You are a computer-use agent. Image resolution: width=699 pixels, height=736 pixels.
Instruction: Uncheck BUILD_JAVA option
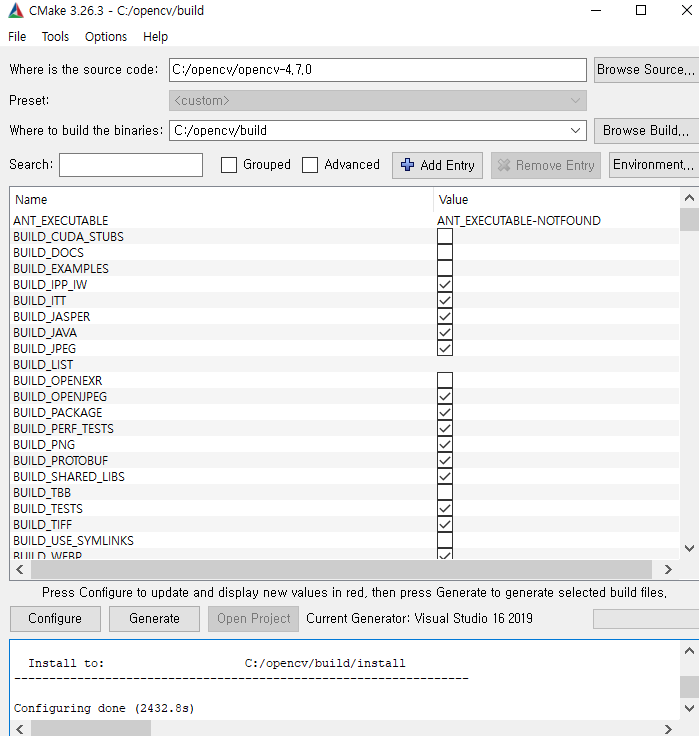445,332
